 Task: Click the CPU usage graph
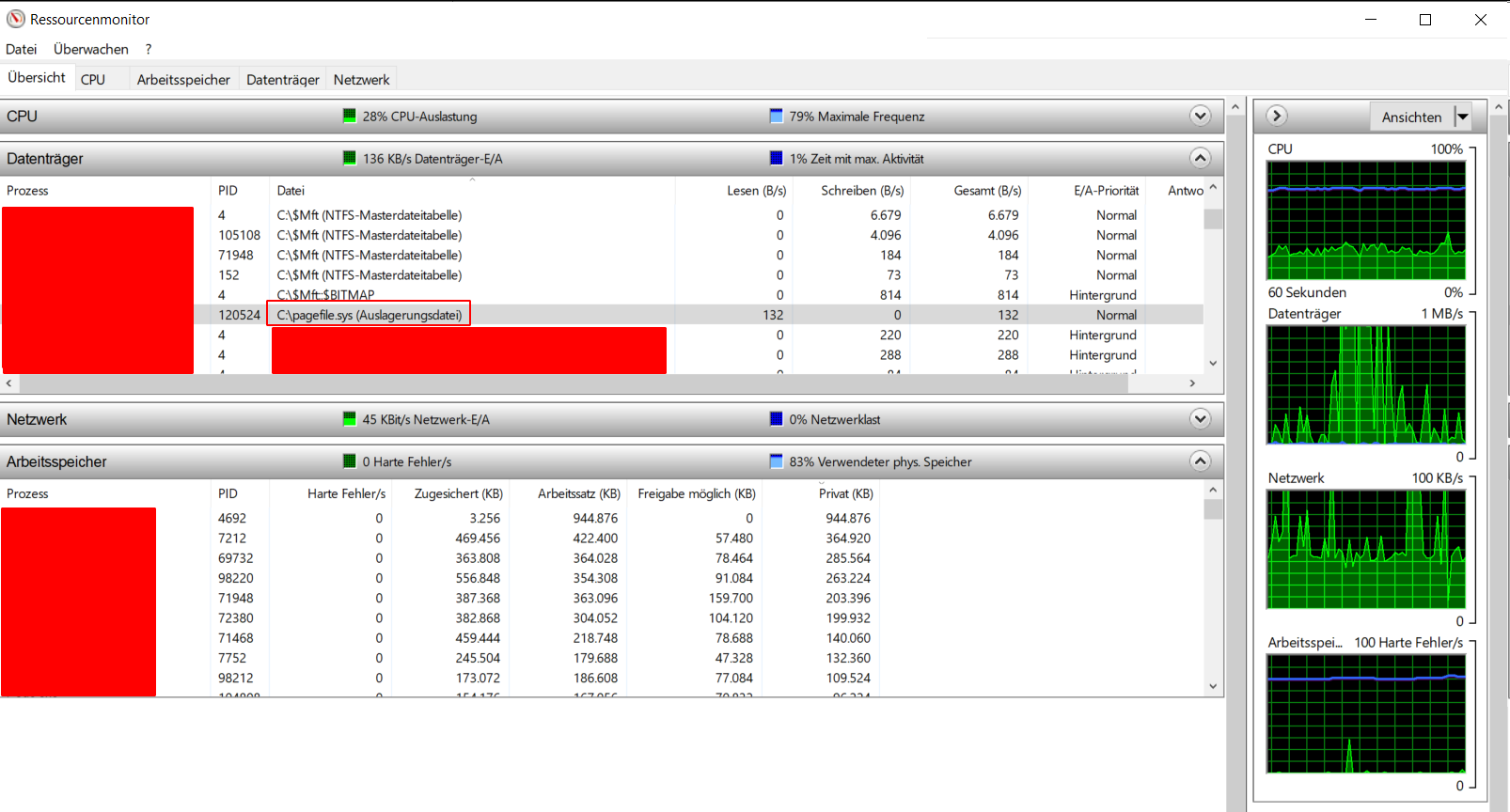(x=1366, y=221)
